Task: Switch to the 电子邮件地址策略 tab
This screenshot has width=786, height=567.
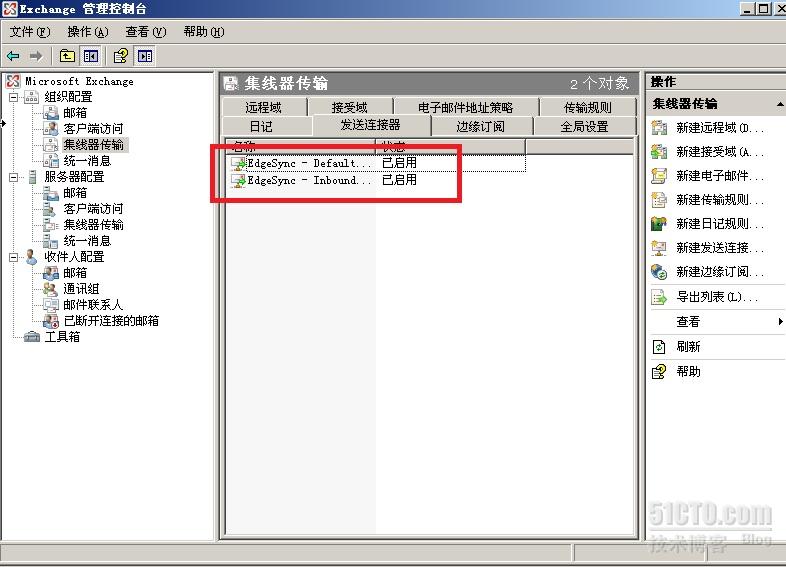Action: pos(466,107)
